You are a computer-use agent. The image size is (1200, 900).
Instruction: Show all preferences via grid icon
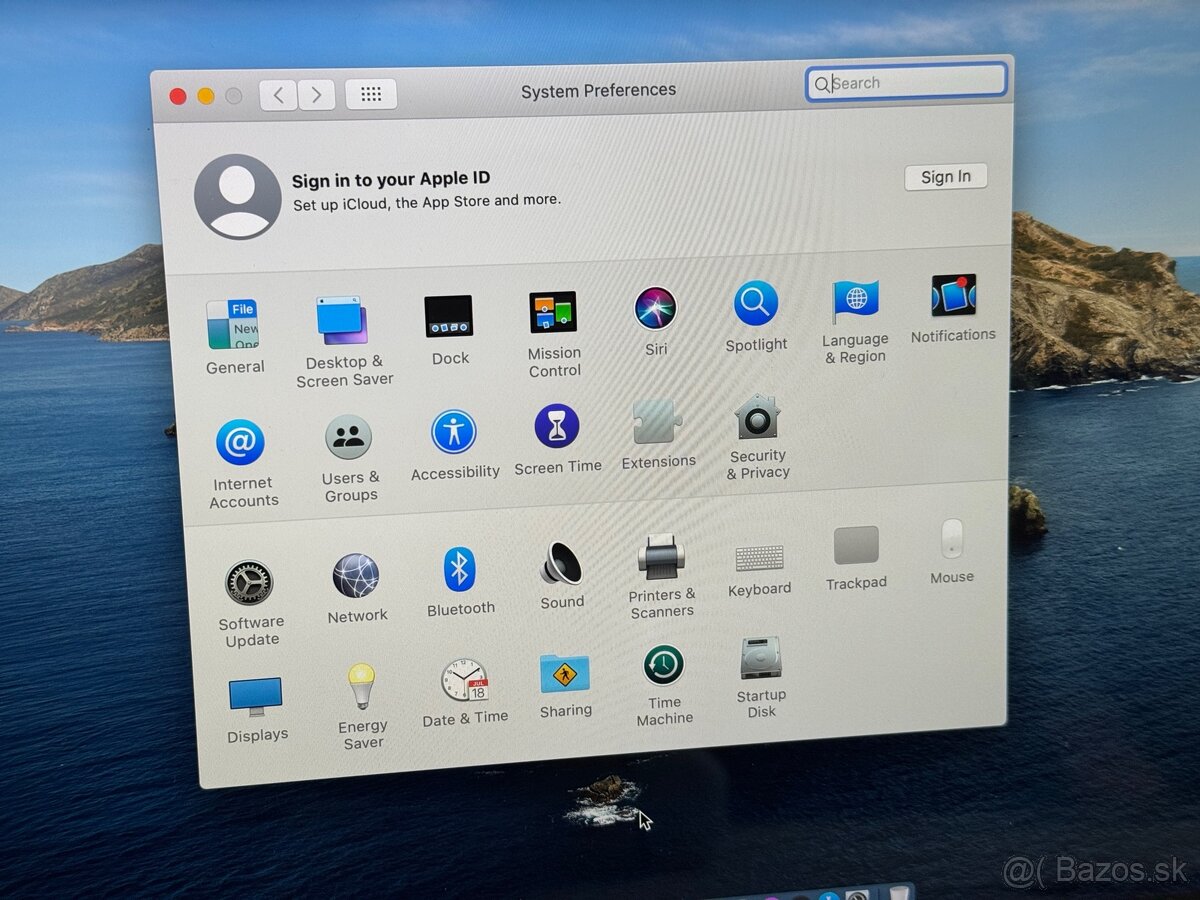[370, 94]
